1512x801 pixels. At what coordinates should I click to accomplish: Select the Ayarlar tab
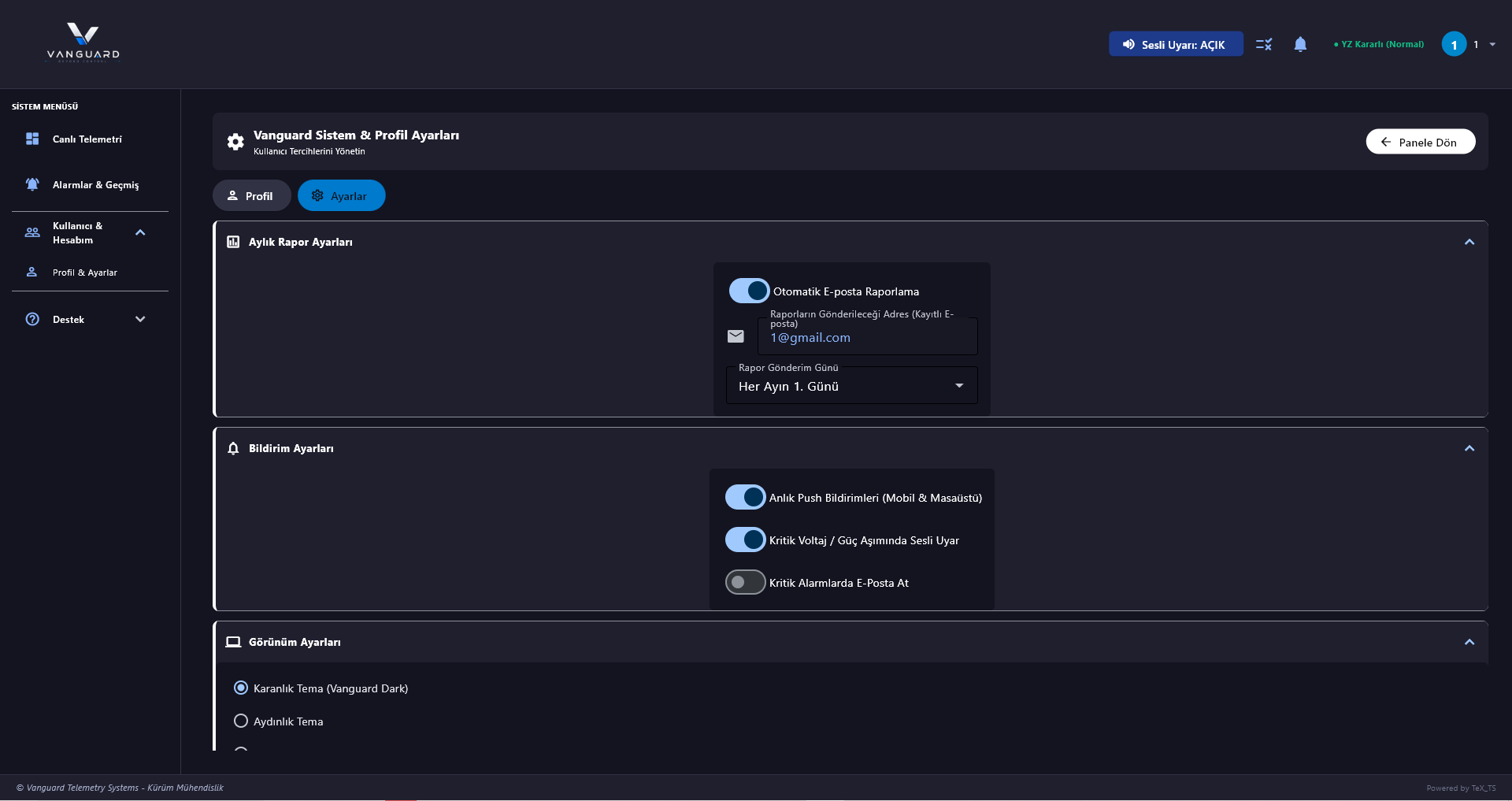point(342,195)
